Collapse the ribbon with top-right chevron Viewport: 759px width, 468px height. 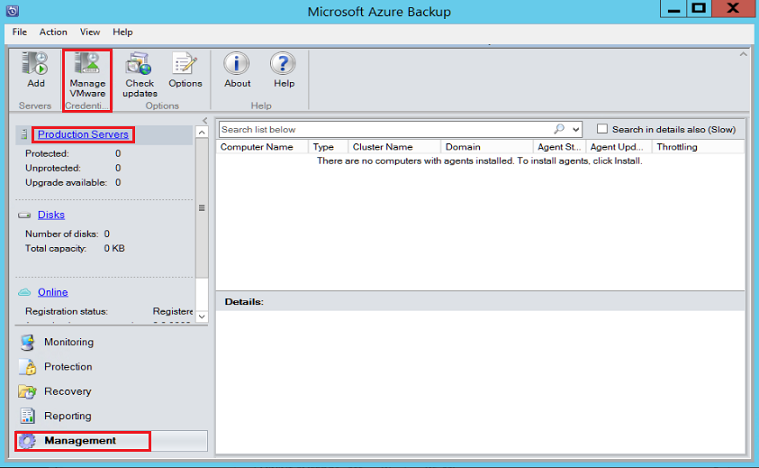(x=743, y=55)
